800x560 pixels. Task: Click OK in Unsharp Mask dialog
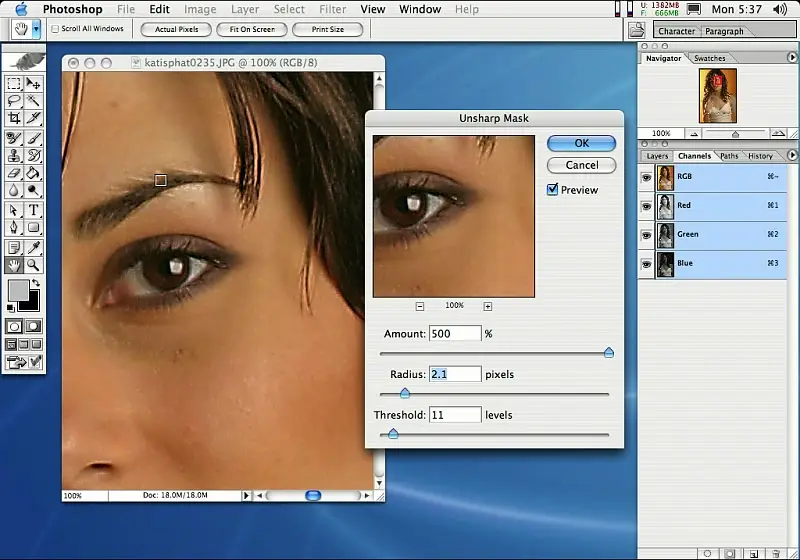(x=582, y=143)
